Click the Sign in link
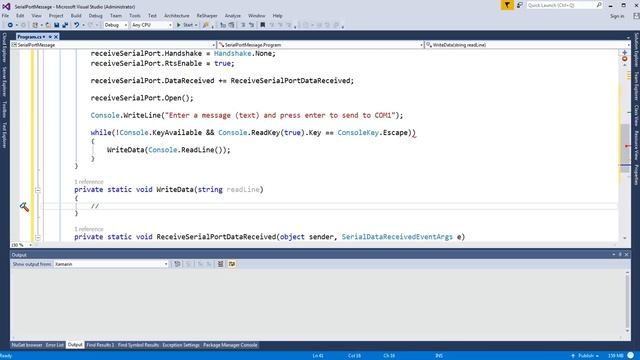This screenshot has width=640, height=360. click(x=617, y=16)
